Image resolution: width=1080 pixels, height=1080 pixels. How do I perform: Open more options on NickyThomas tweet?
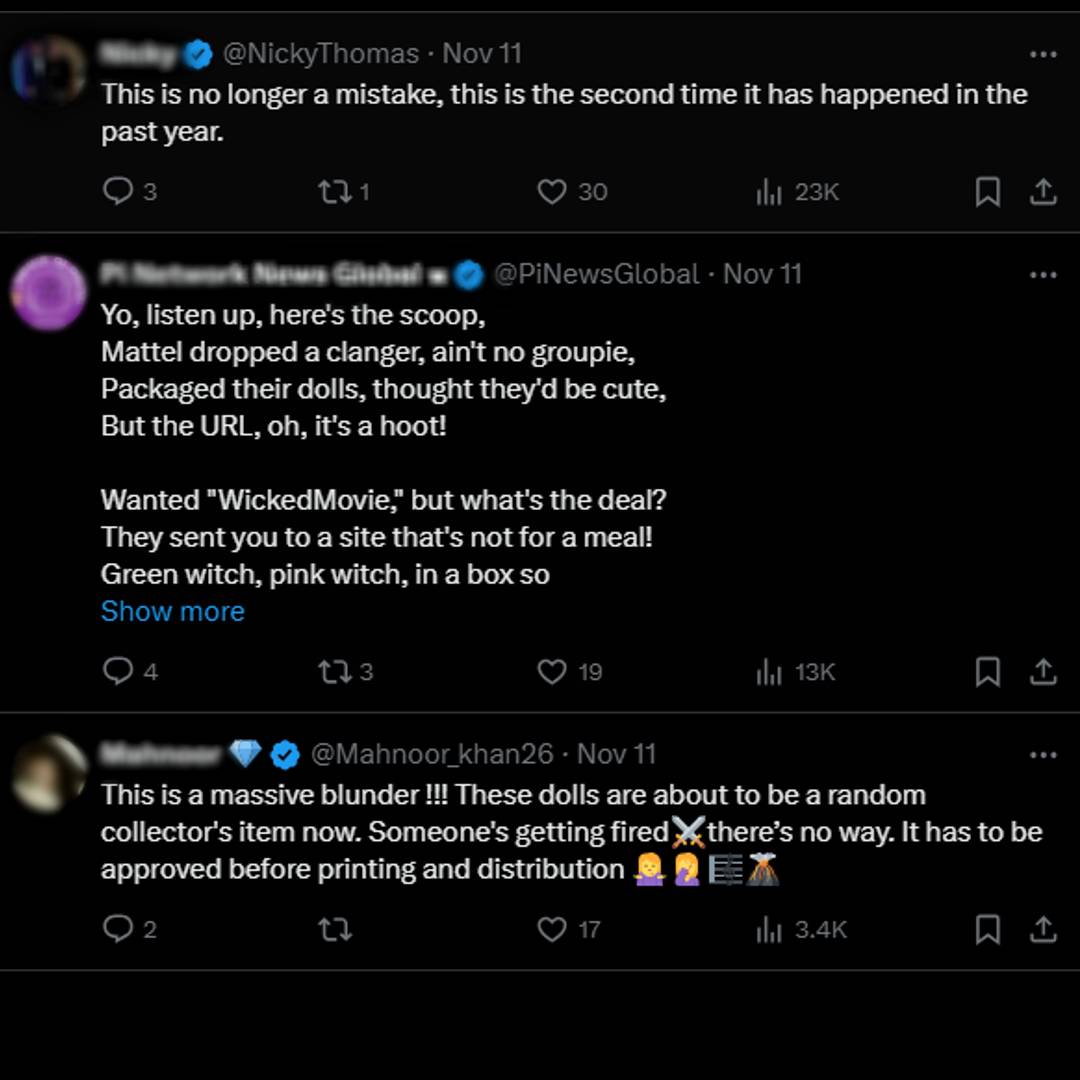(1043, 54)
